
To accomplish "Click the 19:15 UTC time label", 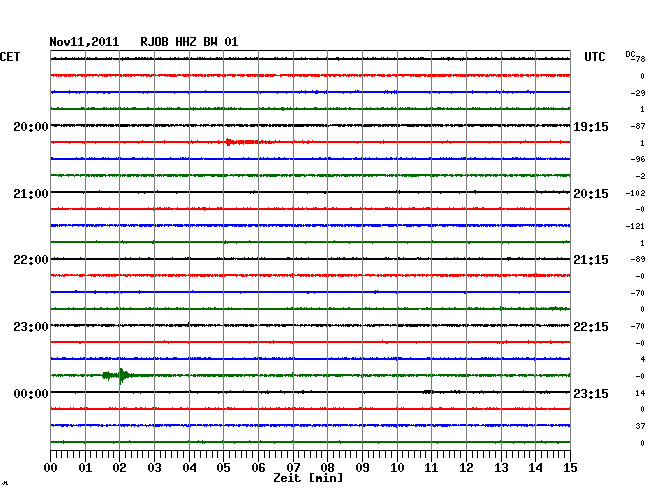I will pos(591,126).
